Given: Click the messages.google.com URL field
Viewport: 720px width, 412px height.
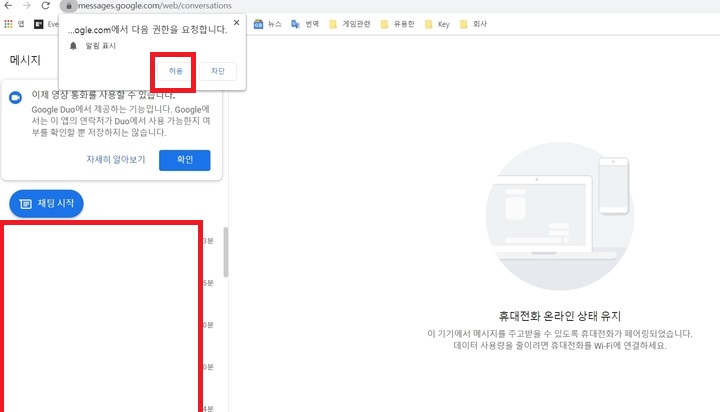Looking at the screenshot, I should click(x=155, y=6).
